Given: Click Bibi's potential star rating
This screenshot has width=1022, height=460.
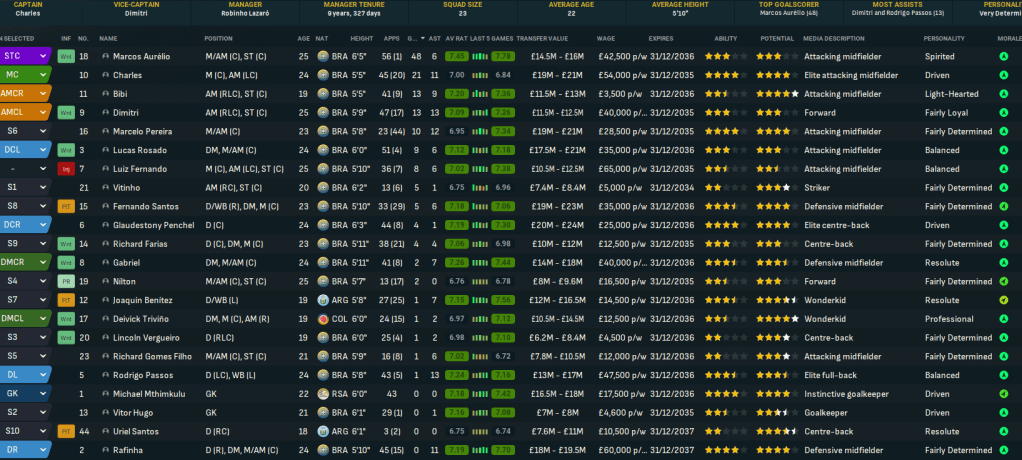Looking at the screenshot, I should (777, 93).
